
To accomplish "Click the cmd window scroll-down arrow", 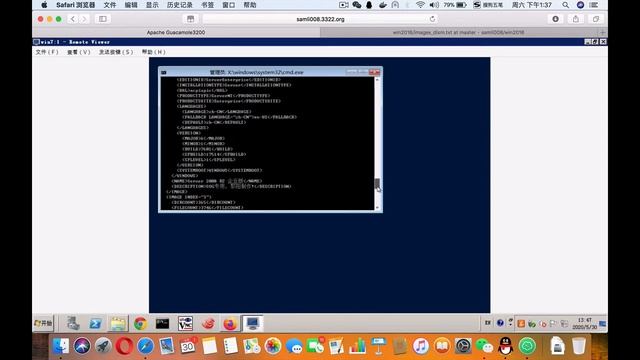I will pyautogui.click(x=377, y=207).
